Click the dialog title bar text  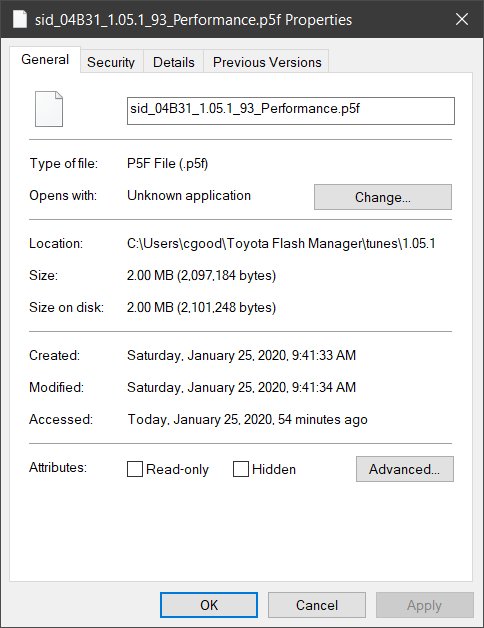click(x=194, y=20)
